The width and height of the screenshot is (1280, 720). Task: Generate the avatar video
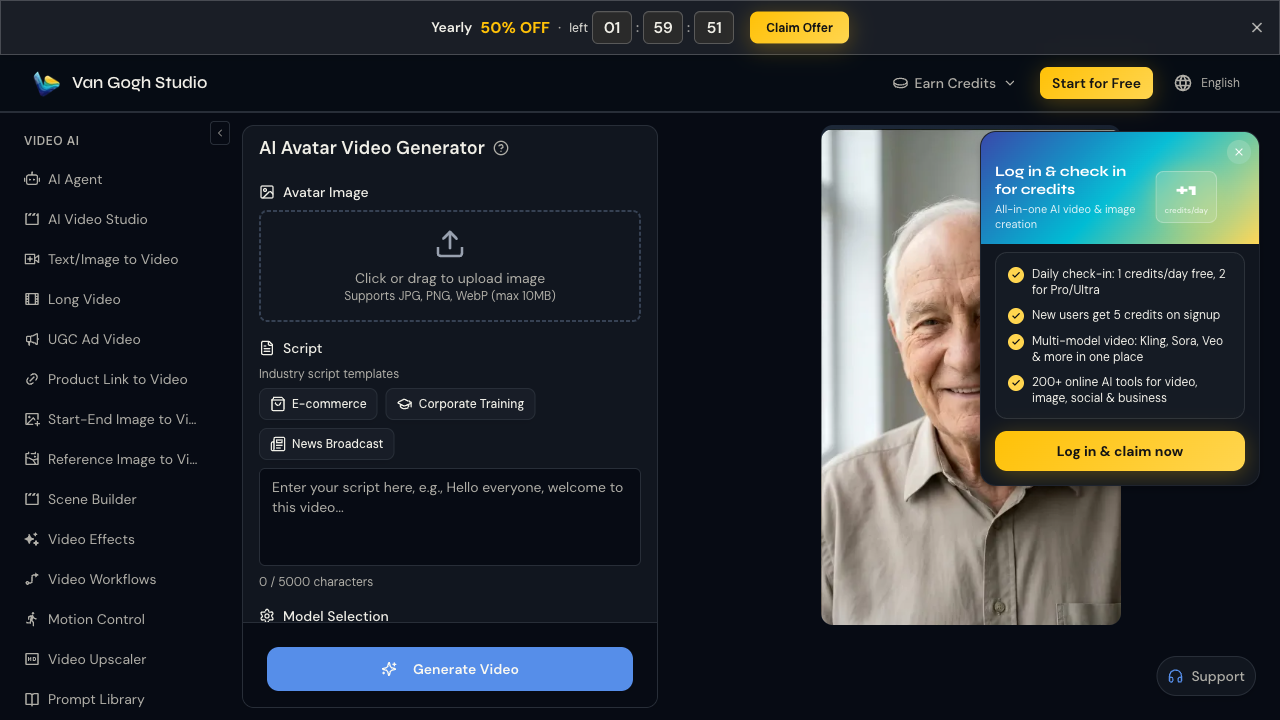coord(450,669)
